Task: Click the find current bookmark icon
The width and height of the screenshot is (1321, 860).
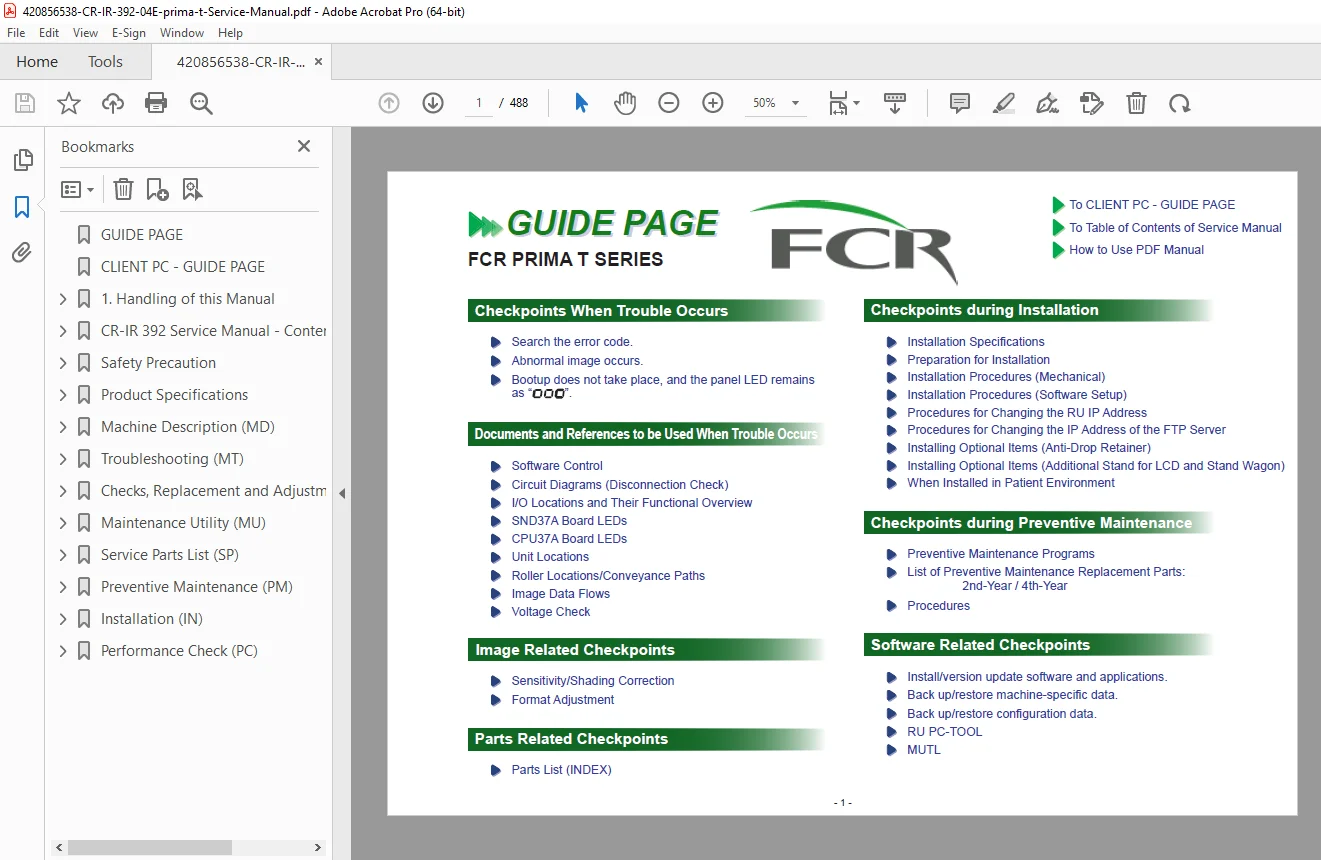Action: point(193,189)
